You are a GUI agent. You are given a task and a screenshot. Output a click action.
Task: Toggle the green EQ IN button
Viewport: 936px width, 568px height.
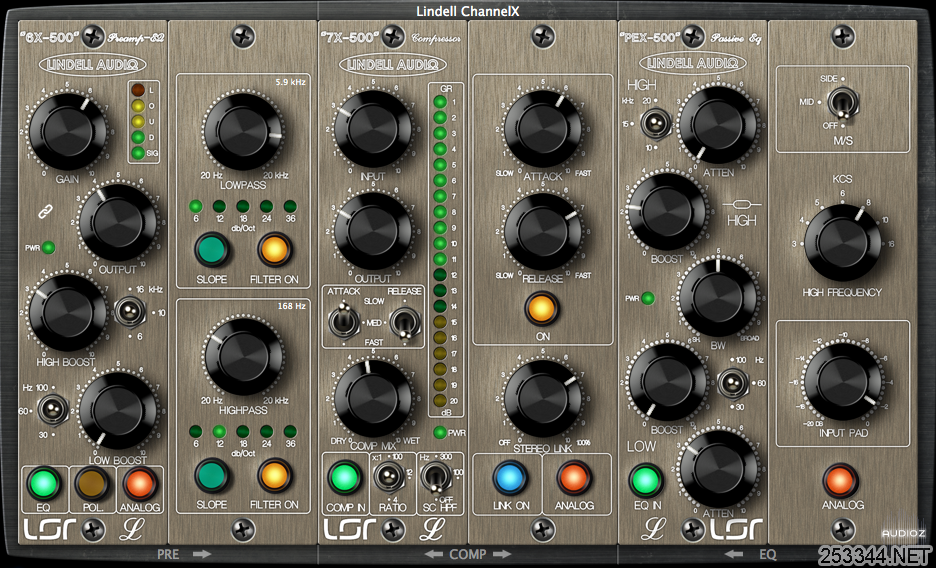pos(646,481)
